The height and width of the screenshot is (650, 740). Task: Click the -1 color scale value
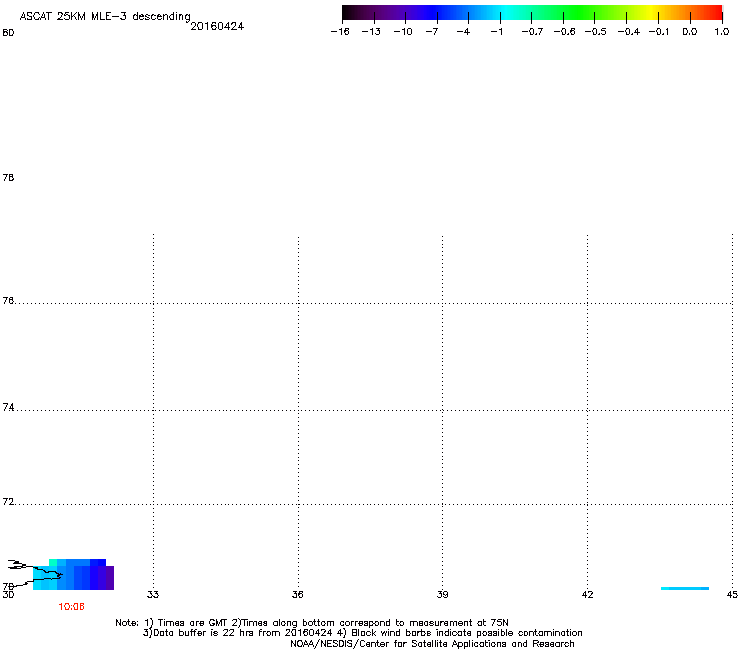[496, 32]
